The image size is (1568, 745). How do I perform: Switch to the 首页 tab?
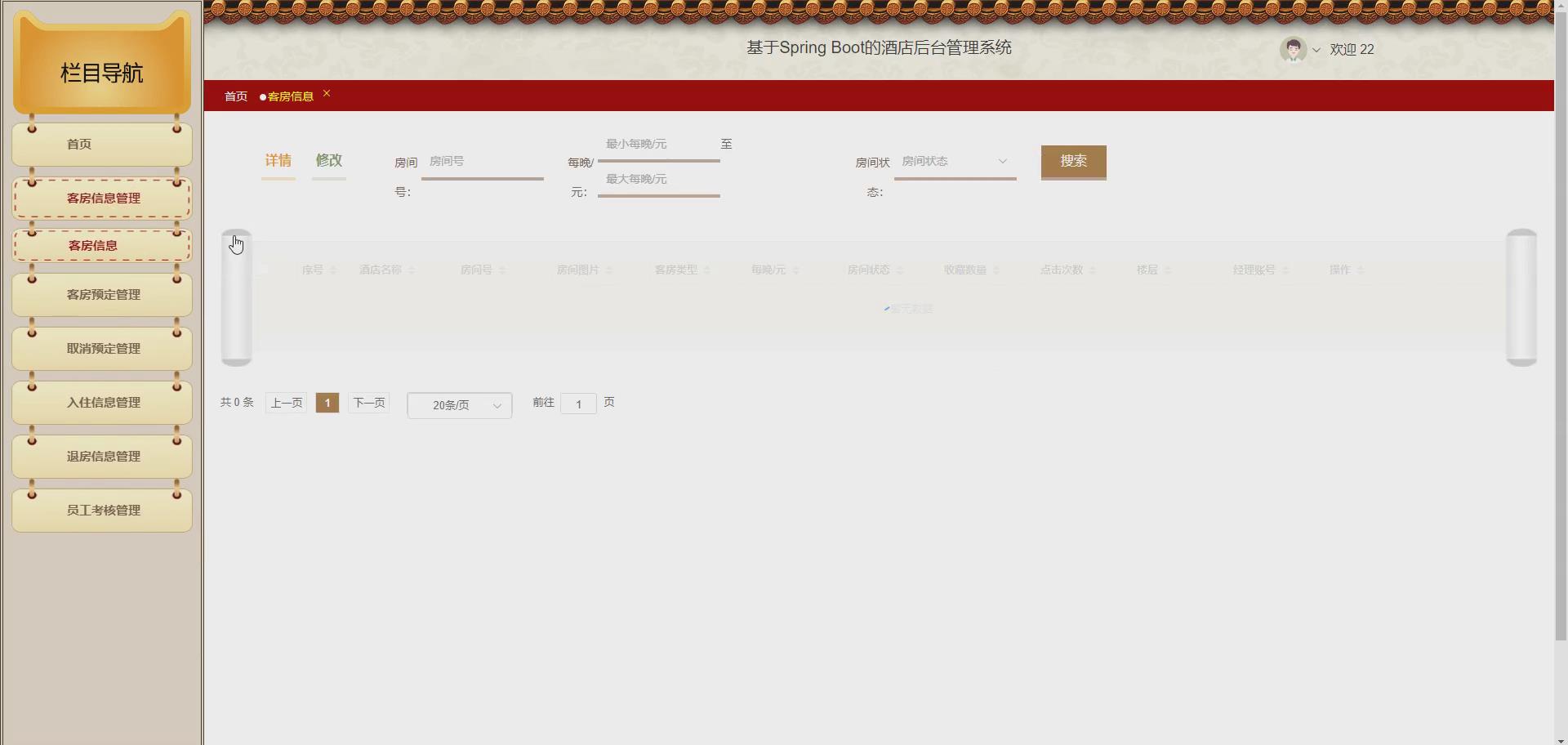[235, 96]
